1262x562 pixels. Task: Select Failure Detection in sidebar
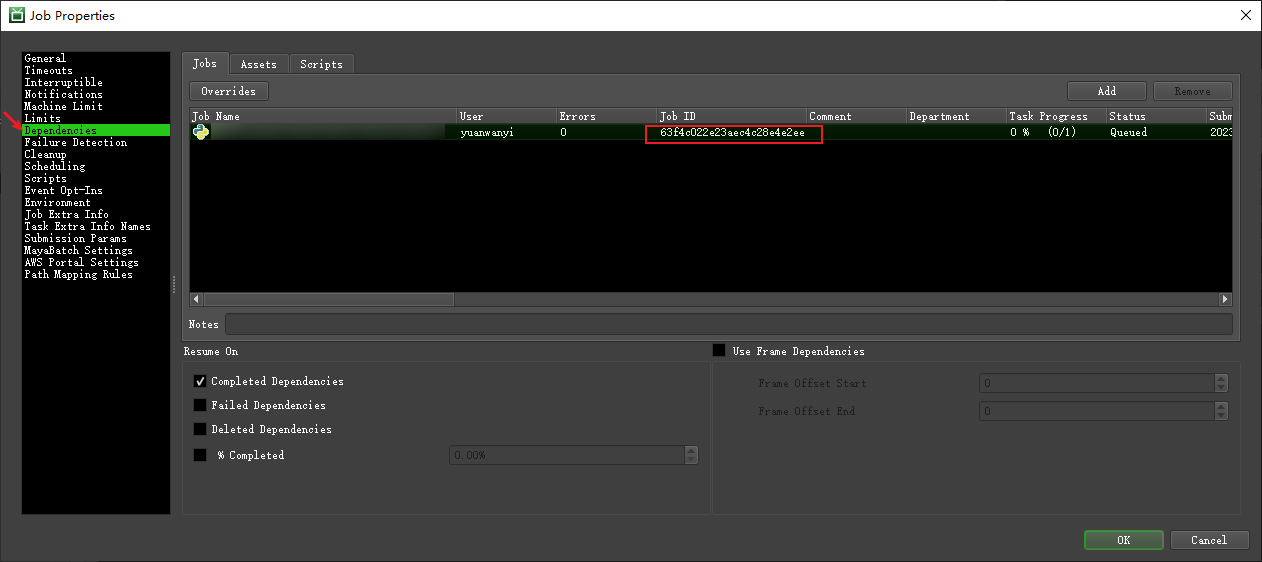(x=75, y=142)
